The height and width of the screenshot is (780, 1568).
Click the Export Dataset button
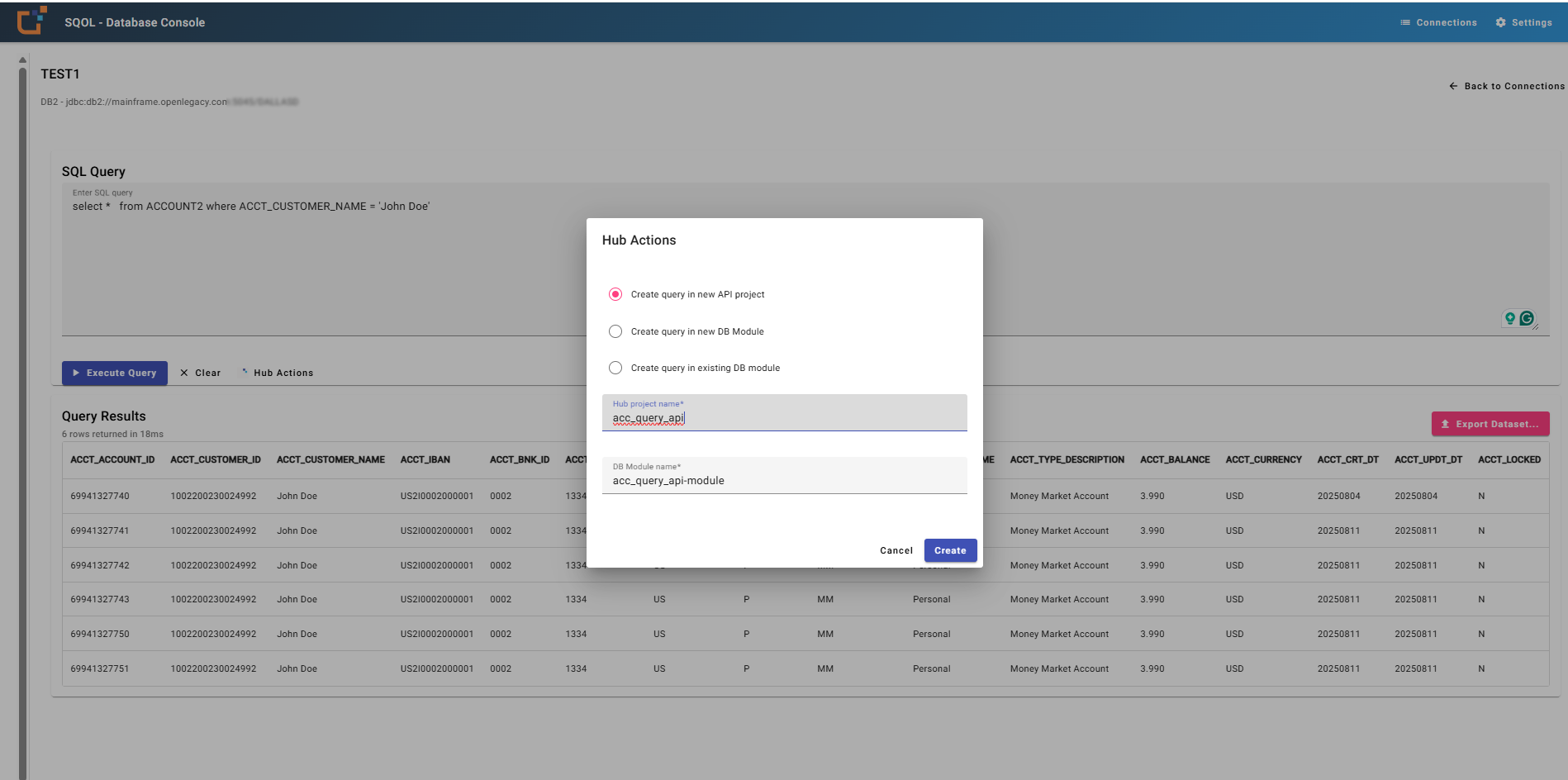click(1490, 424)
